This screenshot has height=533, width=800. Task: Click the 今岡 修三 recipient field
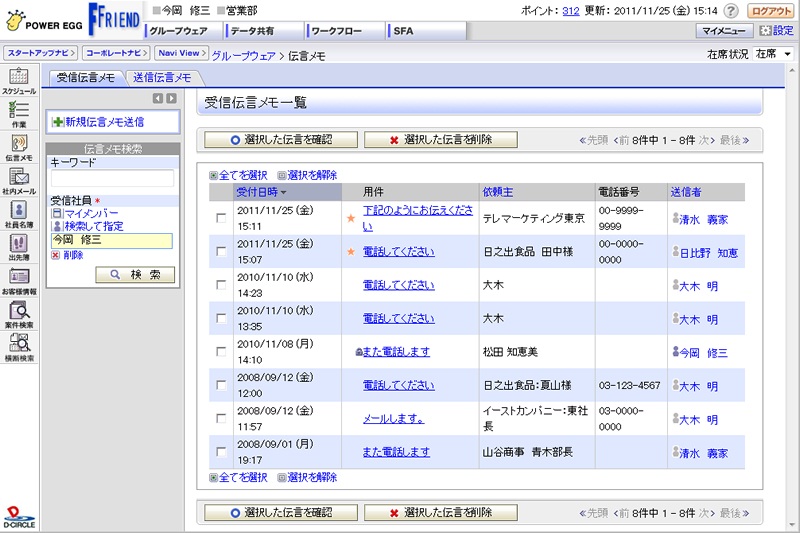112,241
